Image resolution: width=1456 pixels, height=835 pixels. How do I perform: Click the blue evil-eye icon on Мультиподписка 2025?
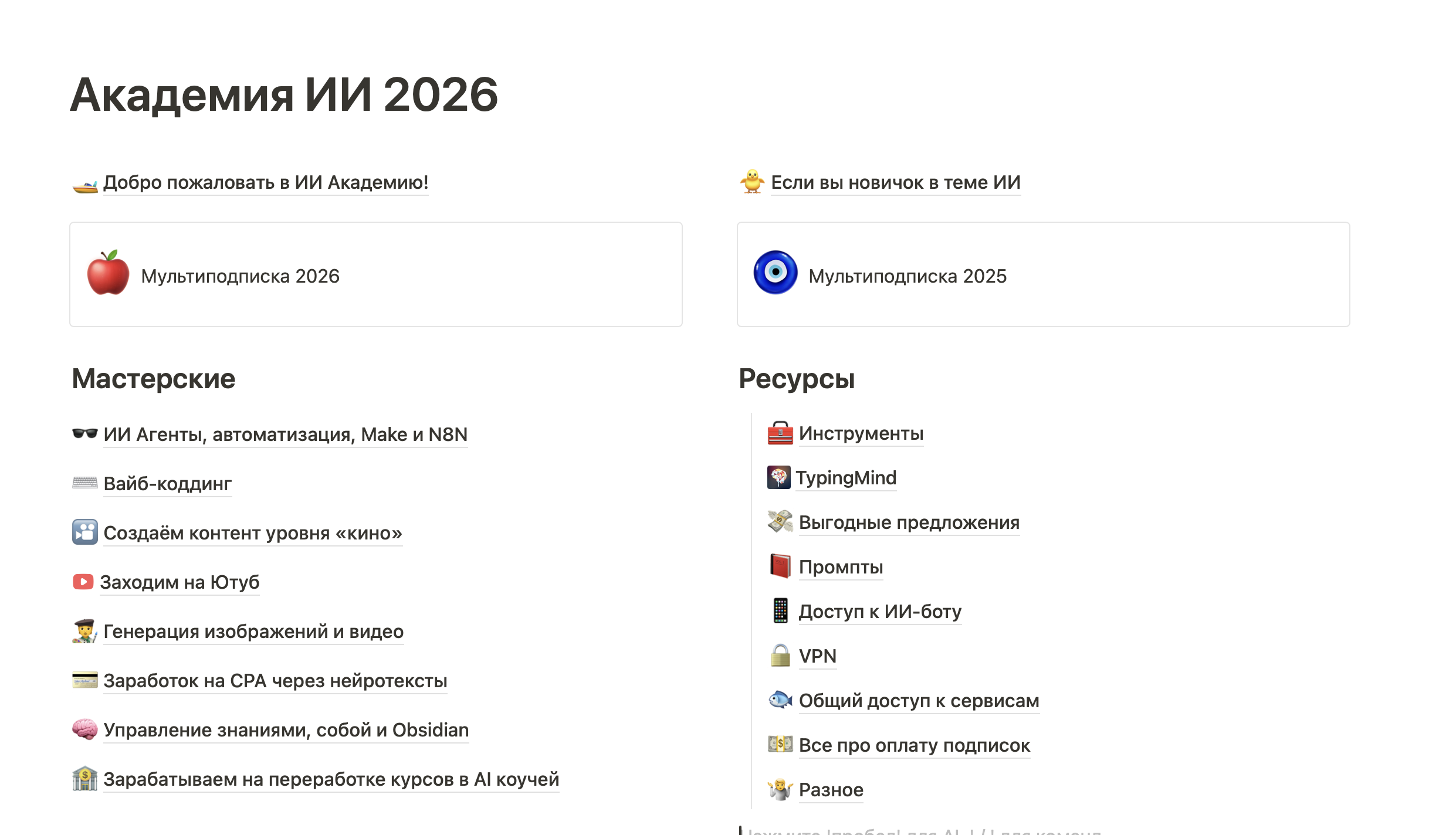pyautogui.click(x=775, y=273)
